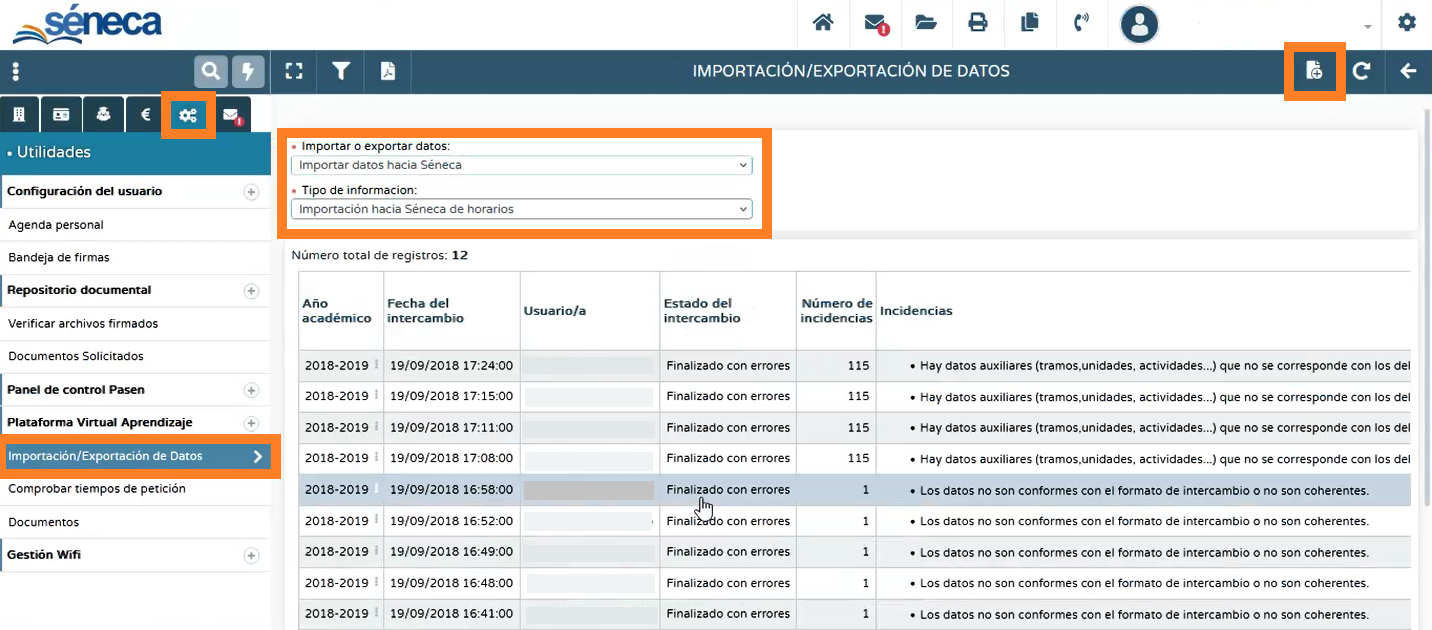Viewport: 1432px width, 630px height.
Task: Click the printer icon
Action: pos(978,23)
